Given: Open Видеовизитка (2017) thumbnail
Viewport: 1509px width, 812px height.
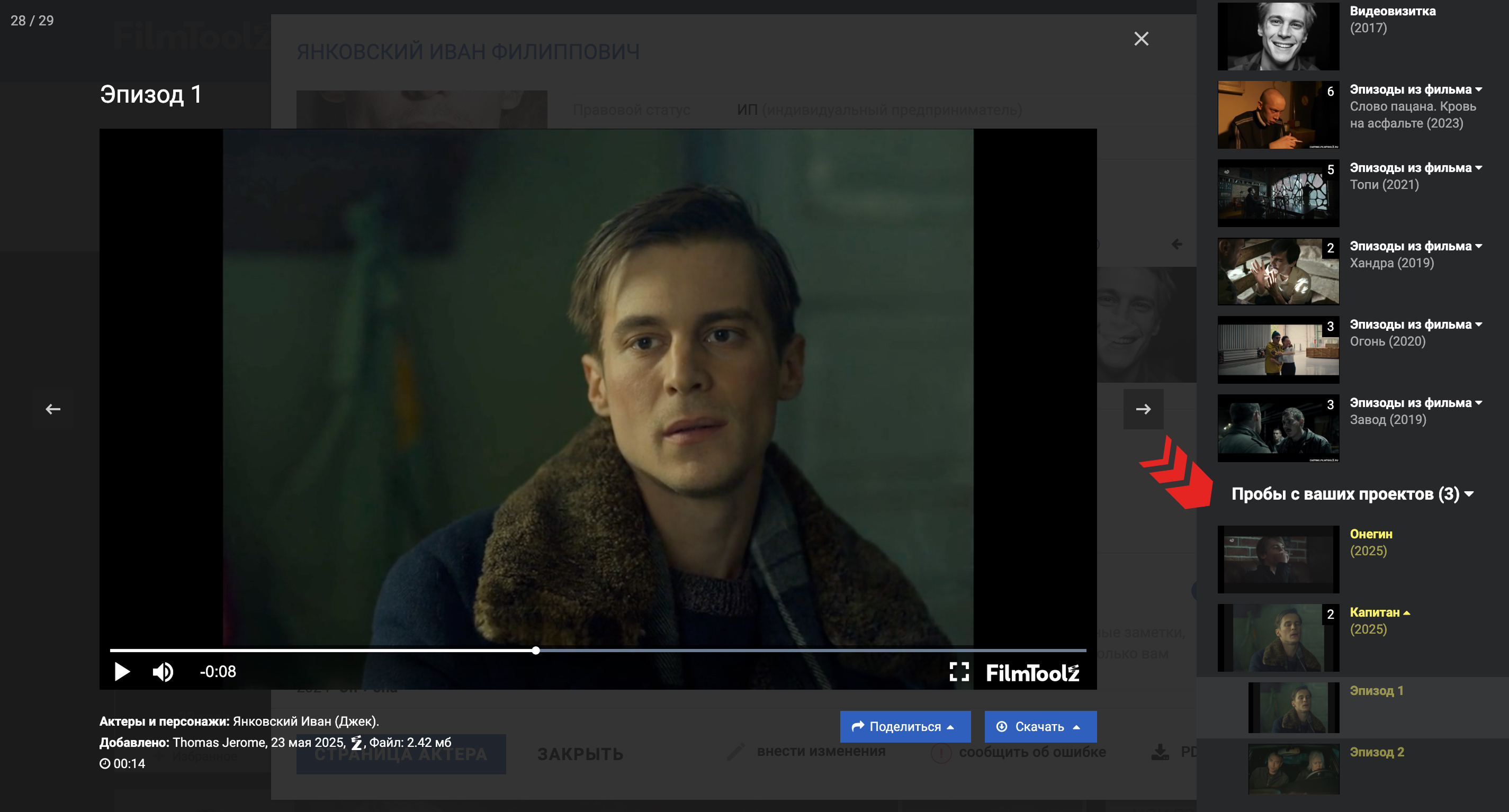Looking at the screenshot, I should 1278,35.
